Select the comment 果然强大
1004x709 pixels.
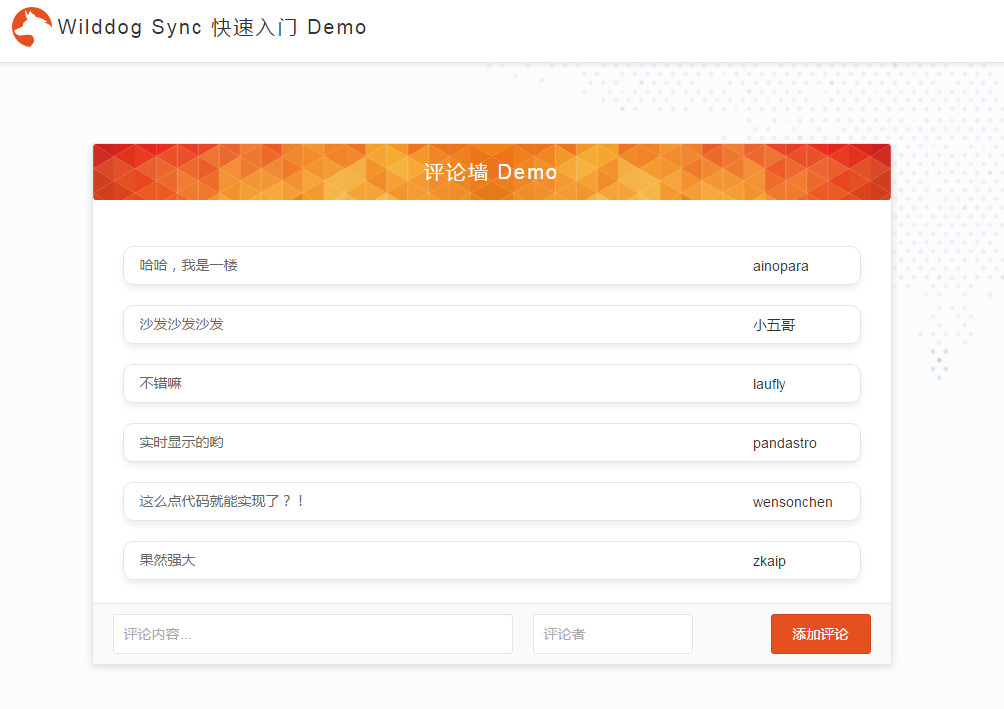pyautogui.click(x=167, y=561)
